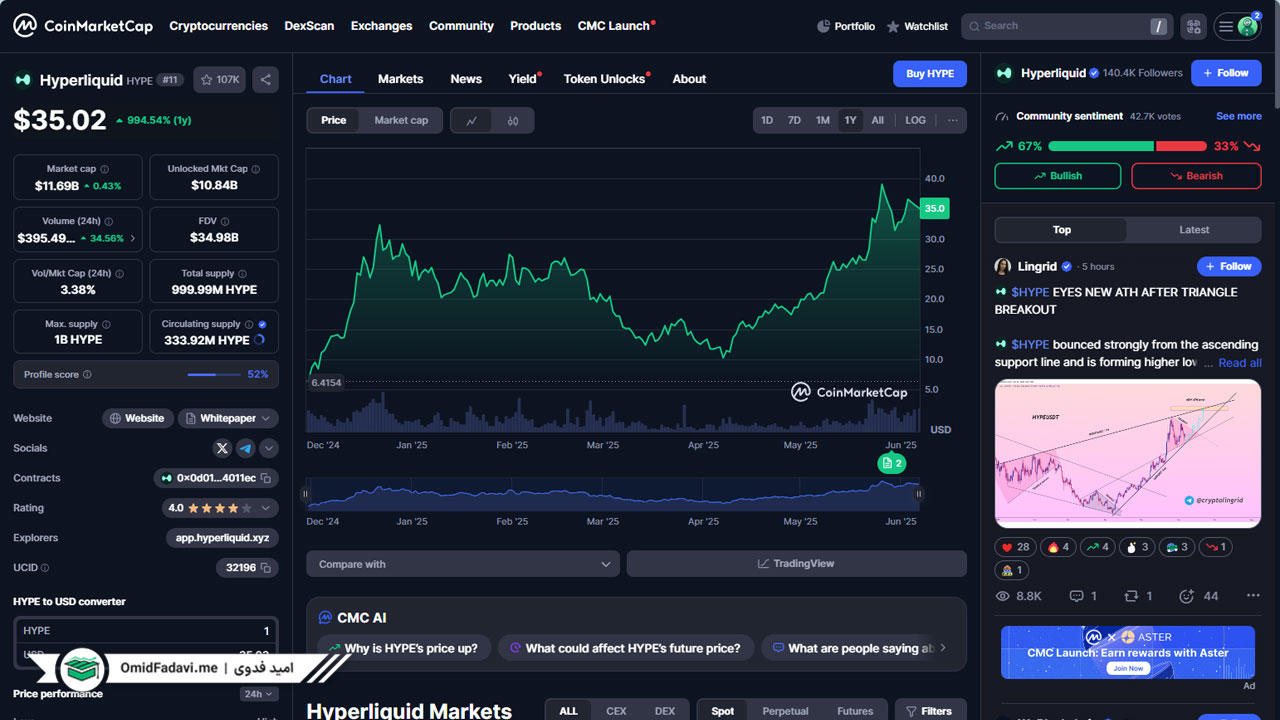Set chart range to 1D
The width and height of the screenshot is (1280, 720).
767,120
